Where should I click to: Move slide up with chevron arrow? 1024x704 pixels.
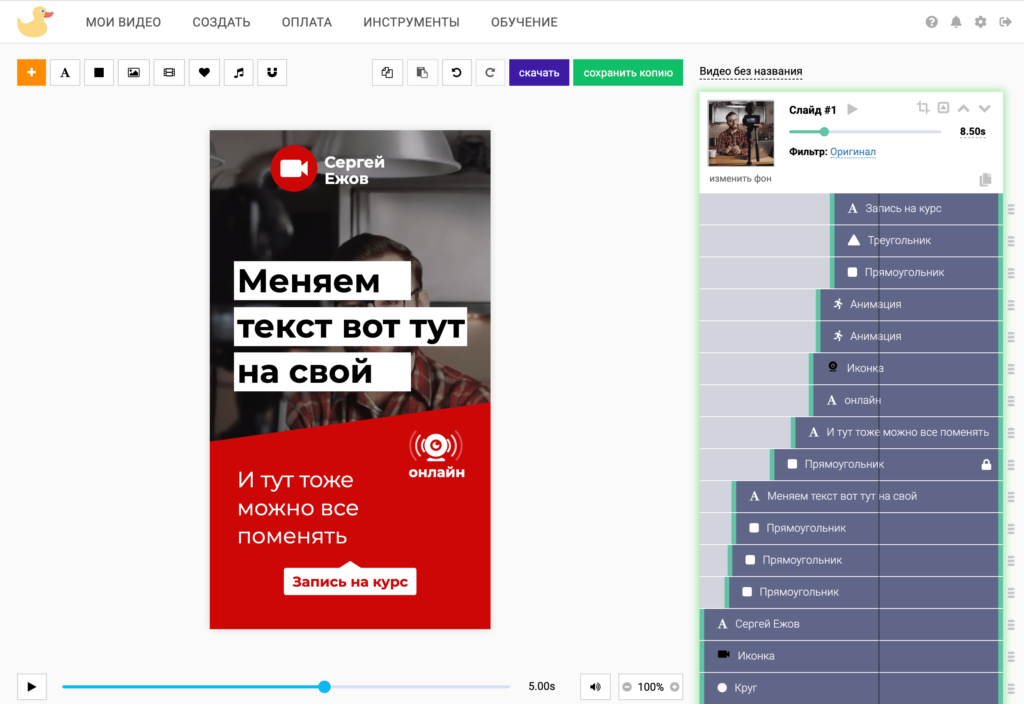[964, 108]
